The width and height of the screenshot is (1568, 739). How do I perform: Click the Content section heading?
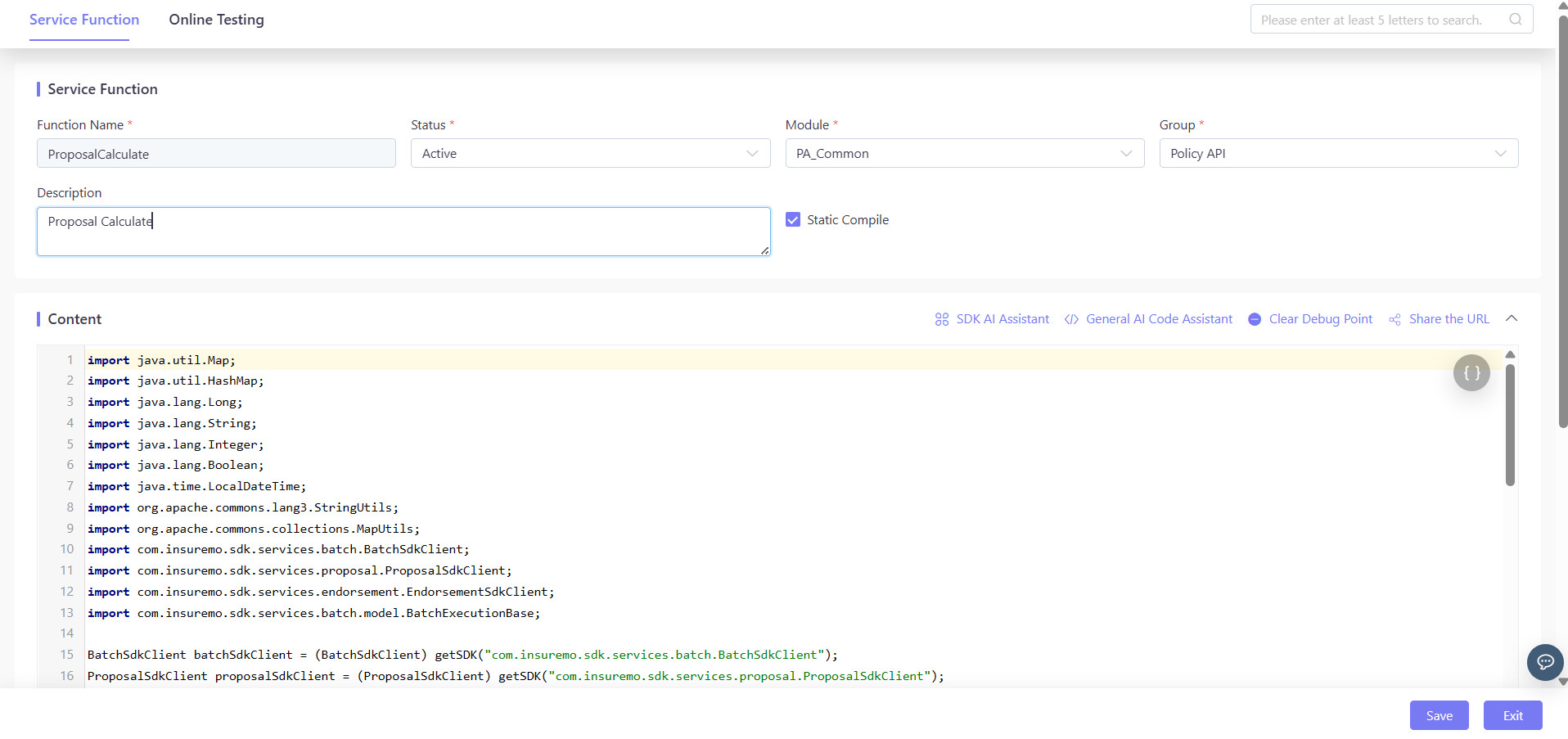point(74,319)
